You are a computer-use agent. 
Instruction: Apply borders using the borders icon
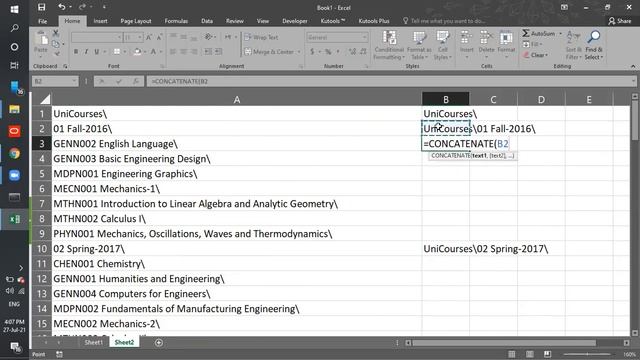coord(117,52)
